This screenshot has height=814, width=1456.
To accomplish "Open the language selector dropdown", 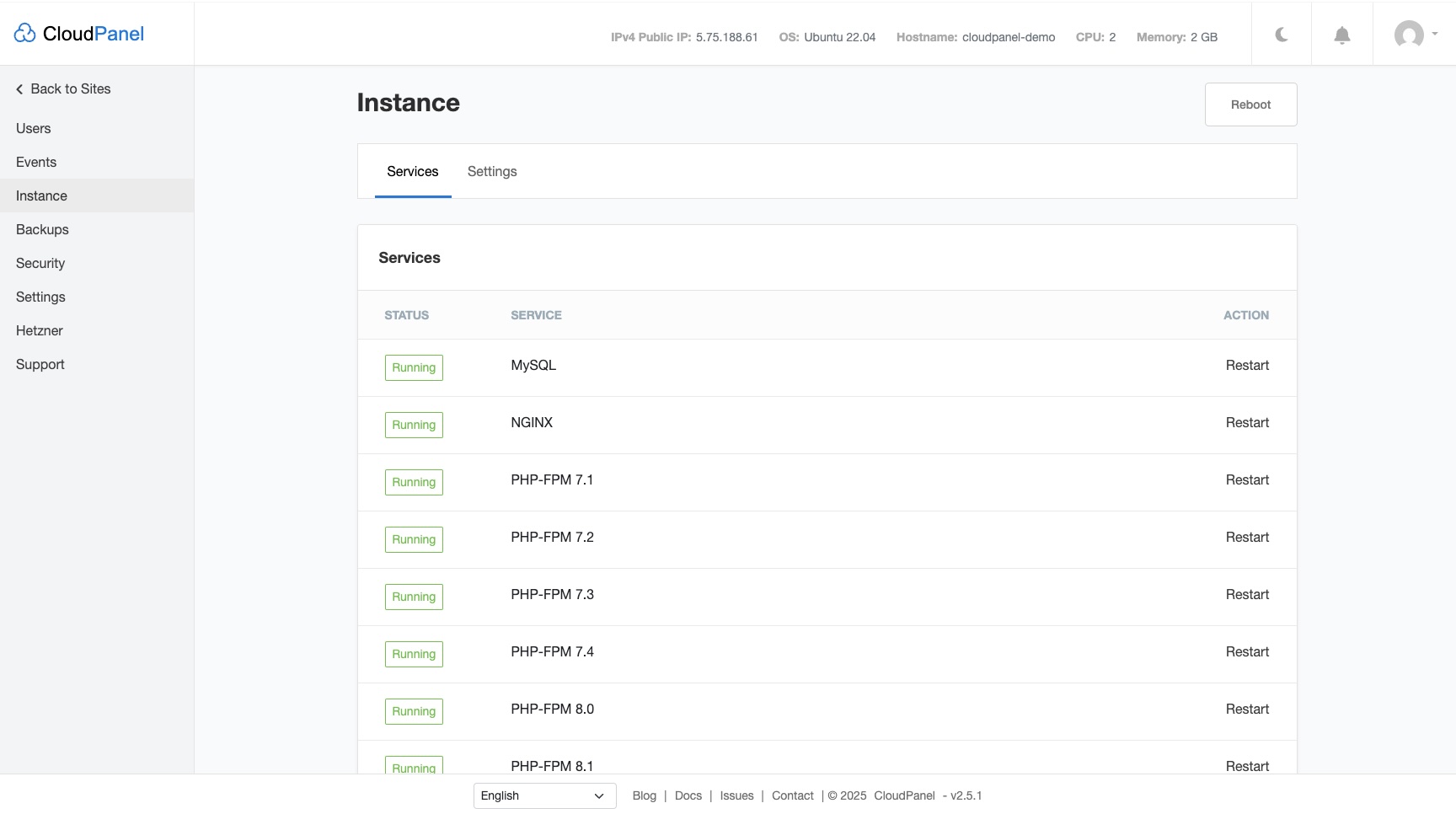I will click(x=544, y=795).
